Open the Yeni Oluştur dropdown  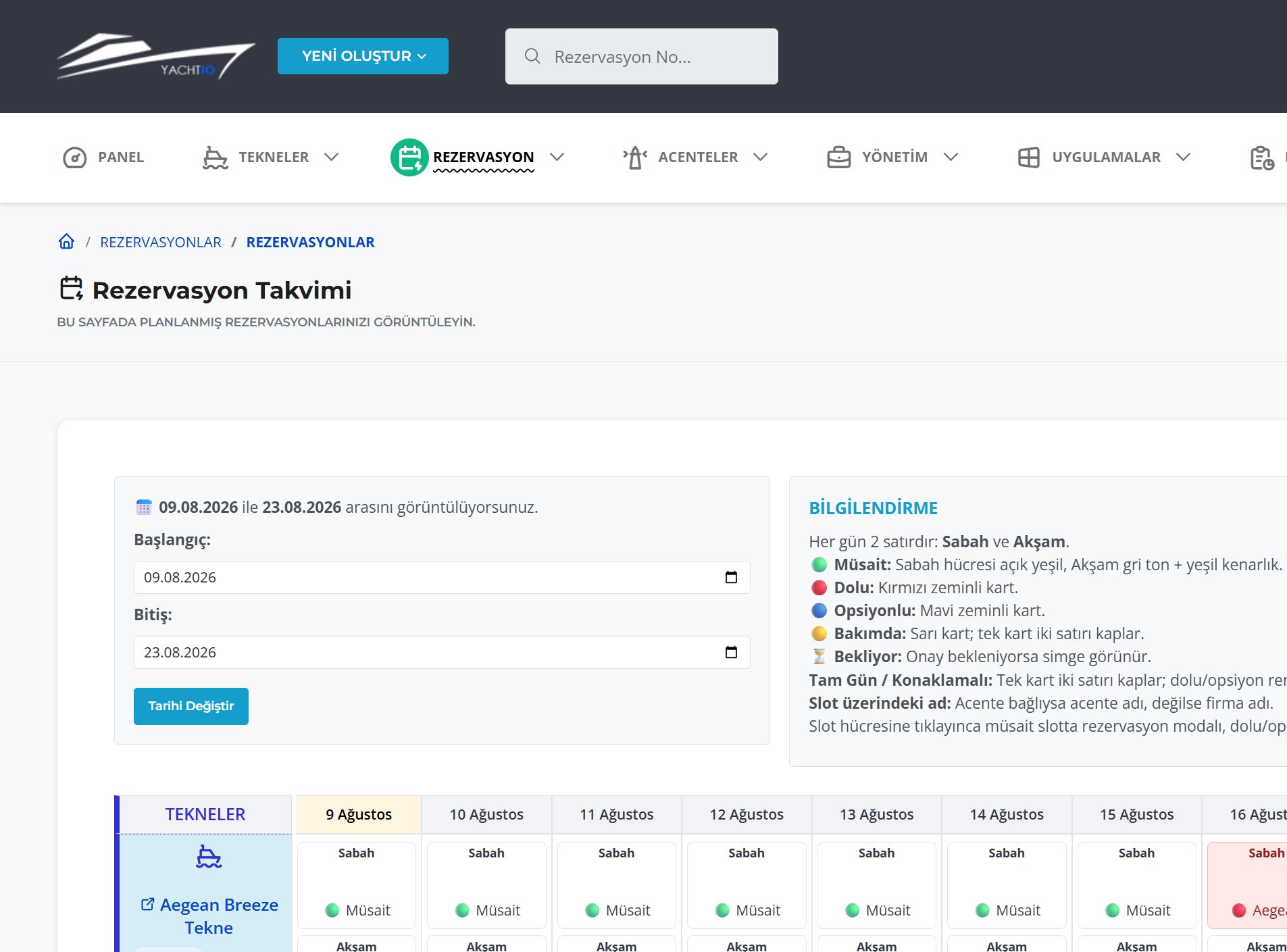coord(363,56)
